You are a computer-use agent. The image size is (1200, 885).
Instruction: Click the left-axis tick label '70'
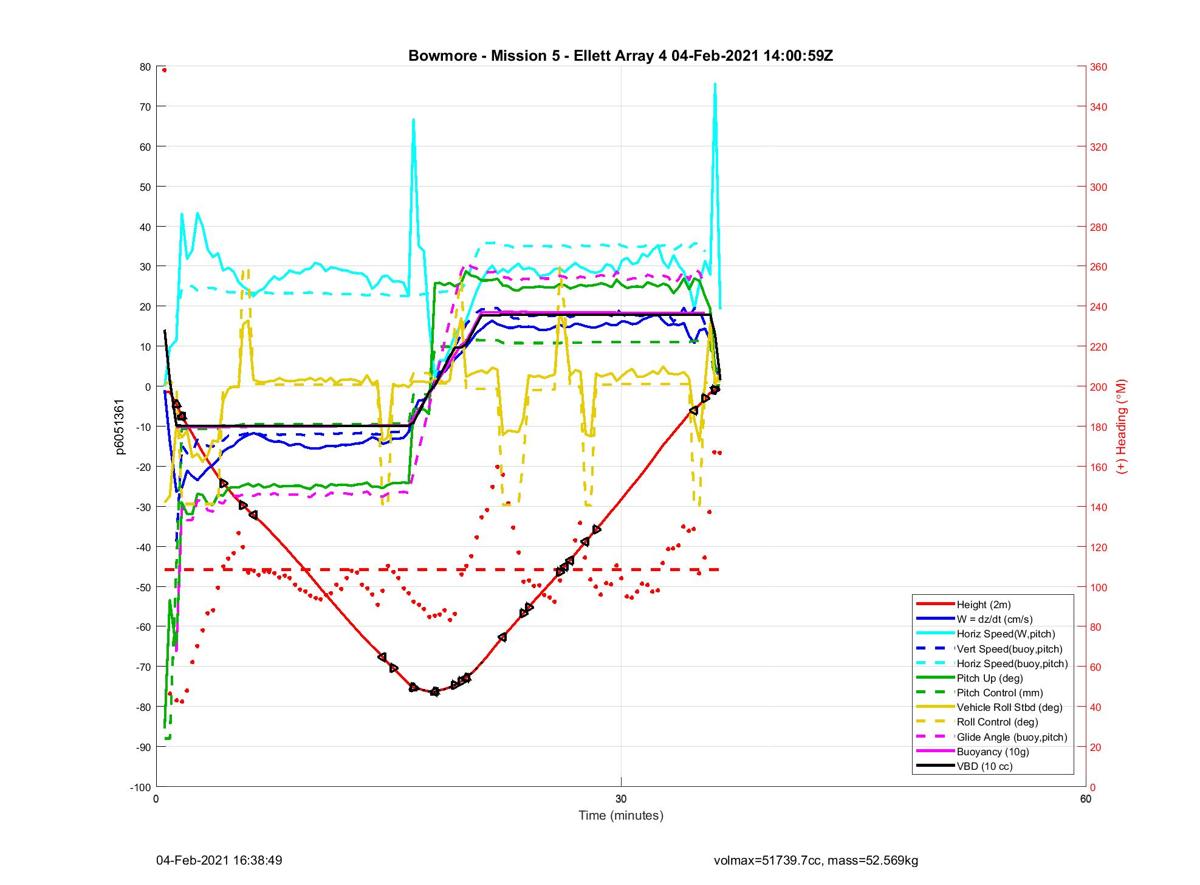[145, 107]
